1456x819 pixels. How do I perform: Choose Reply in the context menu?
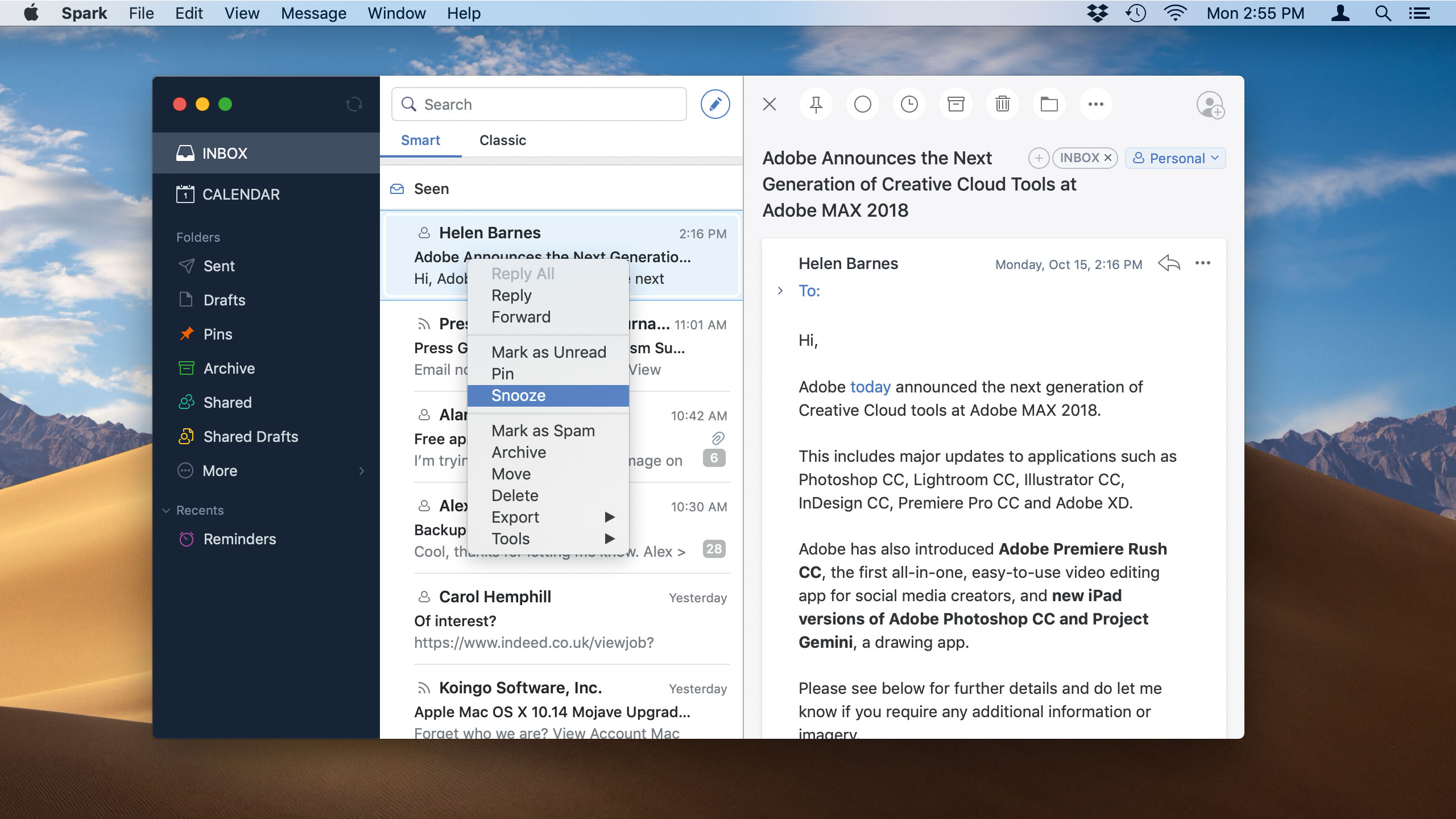pos(548,295)
